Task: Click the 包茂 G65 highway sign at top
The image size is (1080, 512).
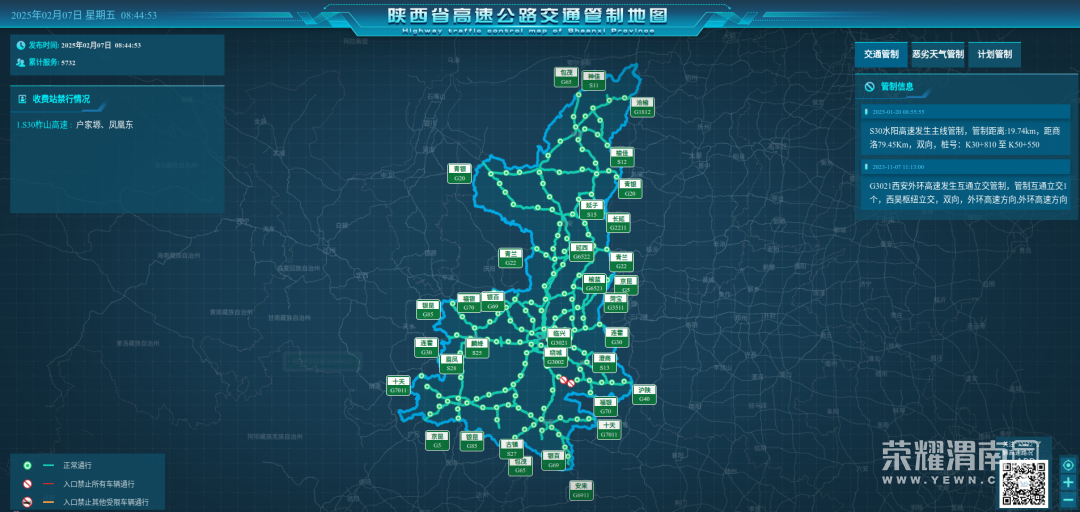Action: (x=566, y=77)
